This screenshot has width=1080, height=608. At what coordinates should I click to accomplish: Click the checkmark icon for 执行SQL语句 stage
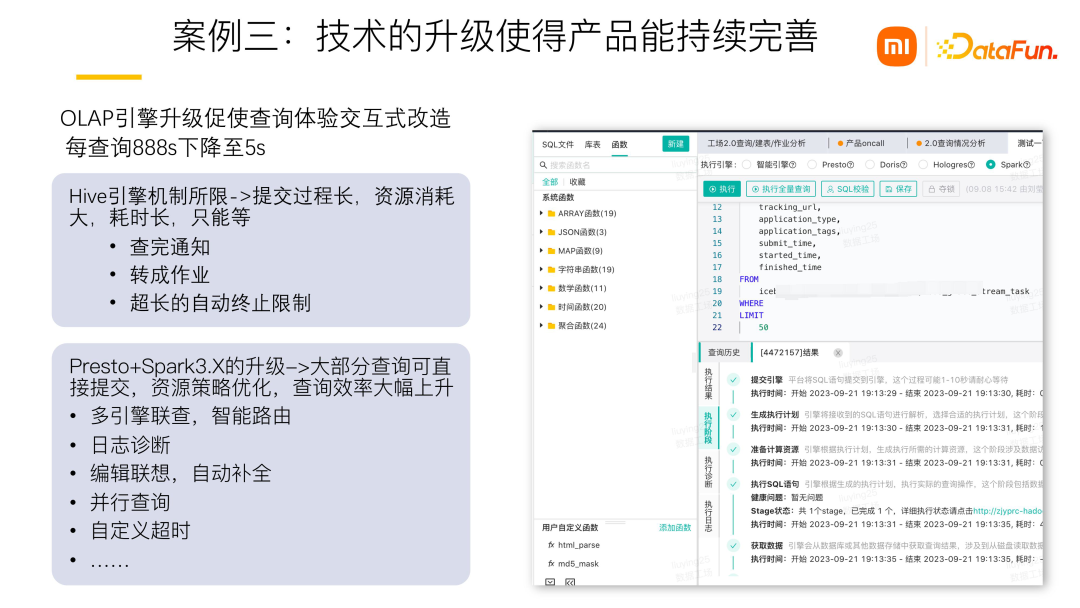(x=734, y=484)
